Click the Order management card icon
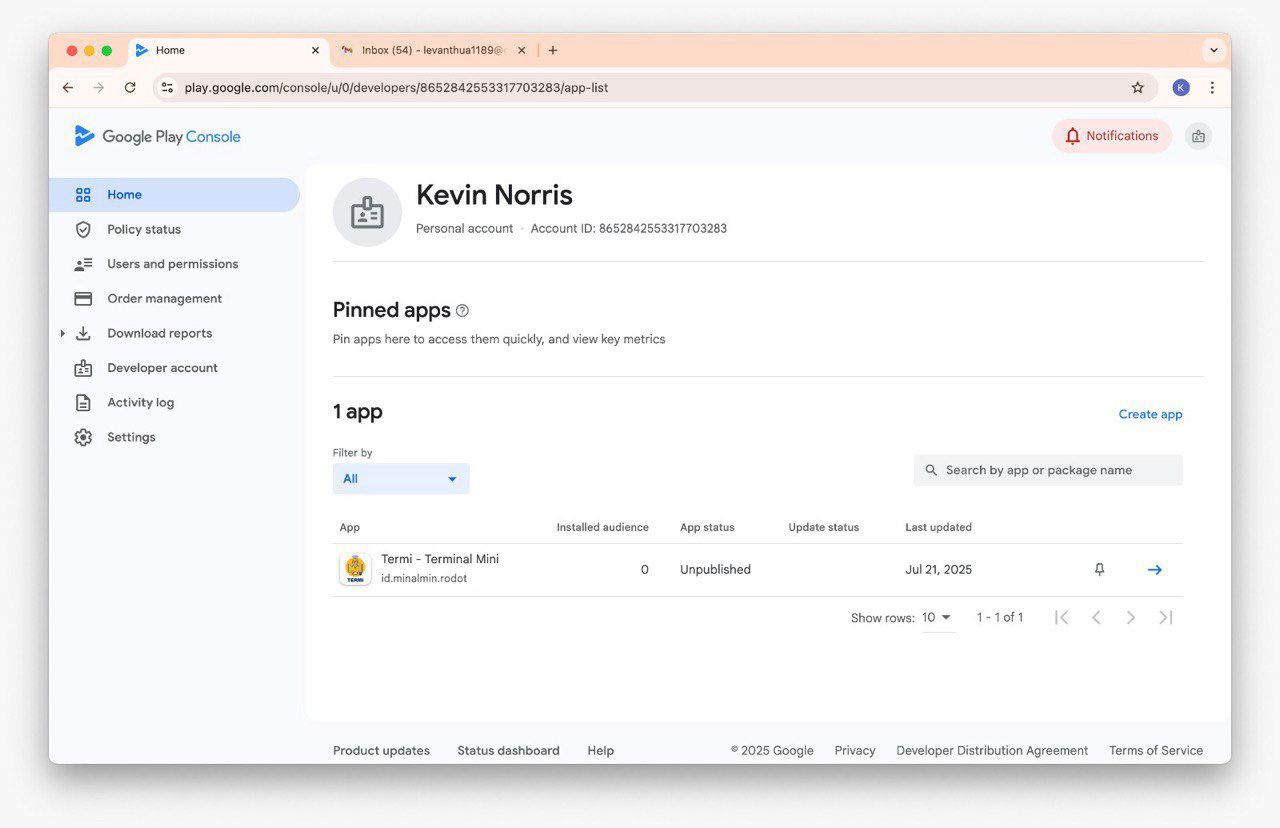Image resolution: width=1280 pixels, height=828 pixels. [x=83, y=299]
